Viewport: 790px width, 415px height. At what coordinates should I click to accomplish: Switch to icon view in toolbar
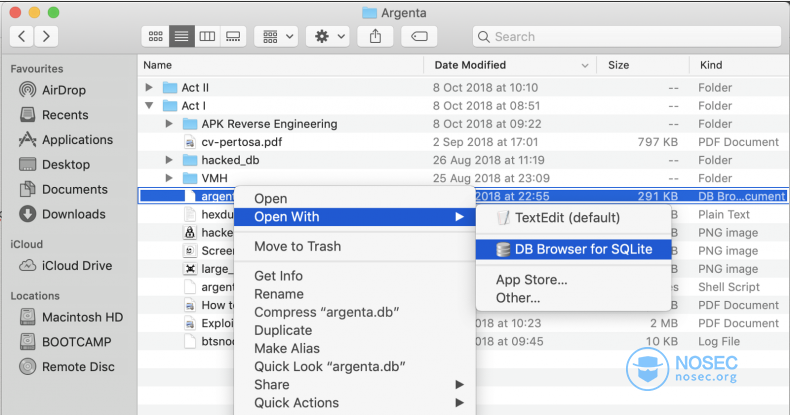(155, 36)
